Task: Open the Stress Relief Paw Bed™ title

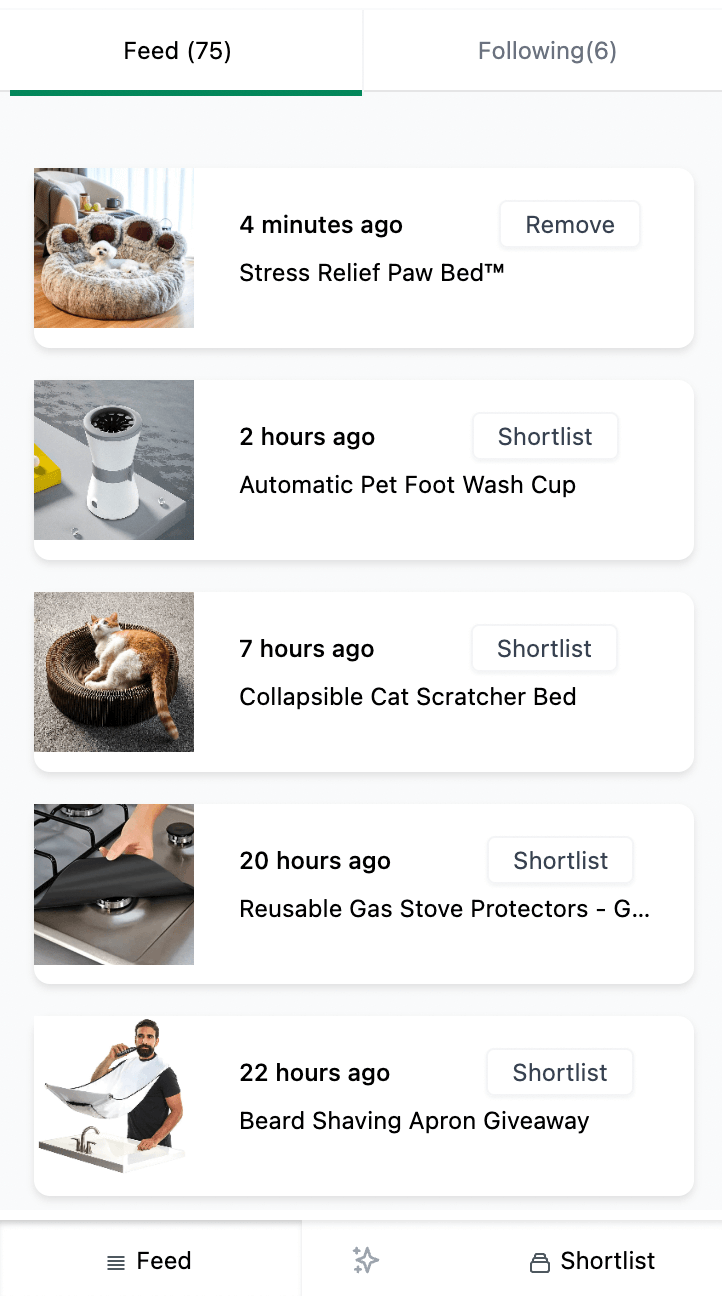Action: [372, 273]
